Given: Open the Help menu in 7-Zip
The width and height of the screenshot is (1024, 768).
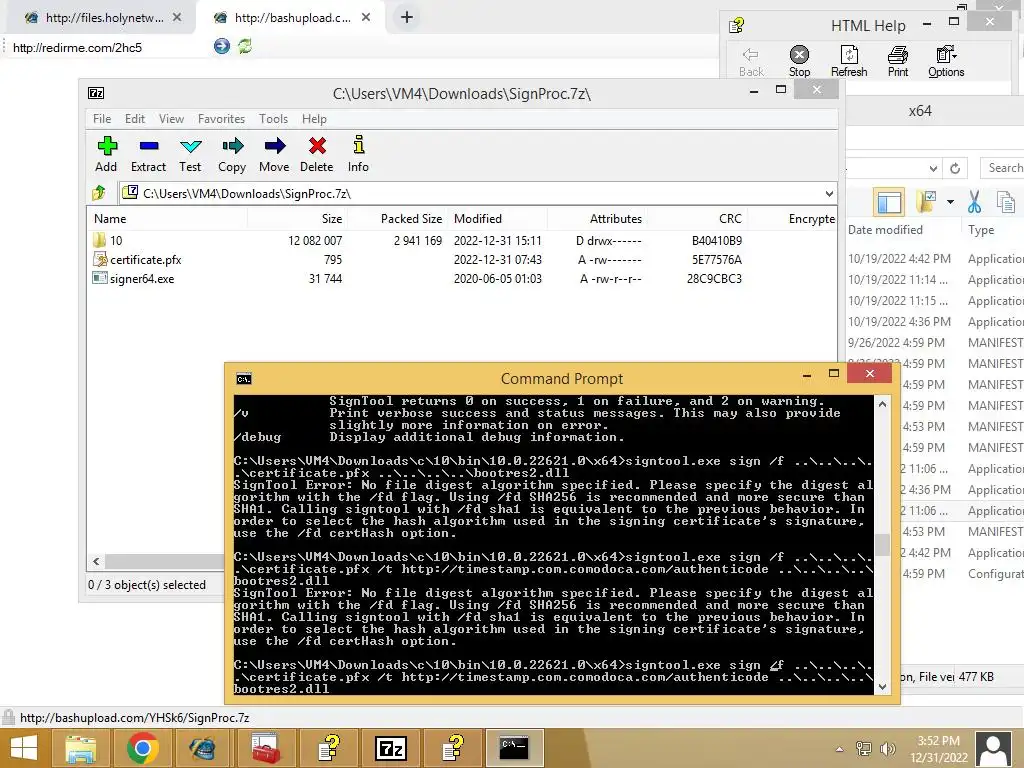Looking at the screenshot, I should pyautogui.click(x=314, y=119).
